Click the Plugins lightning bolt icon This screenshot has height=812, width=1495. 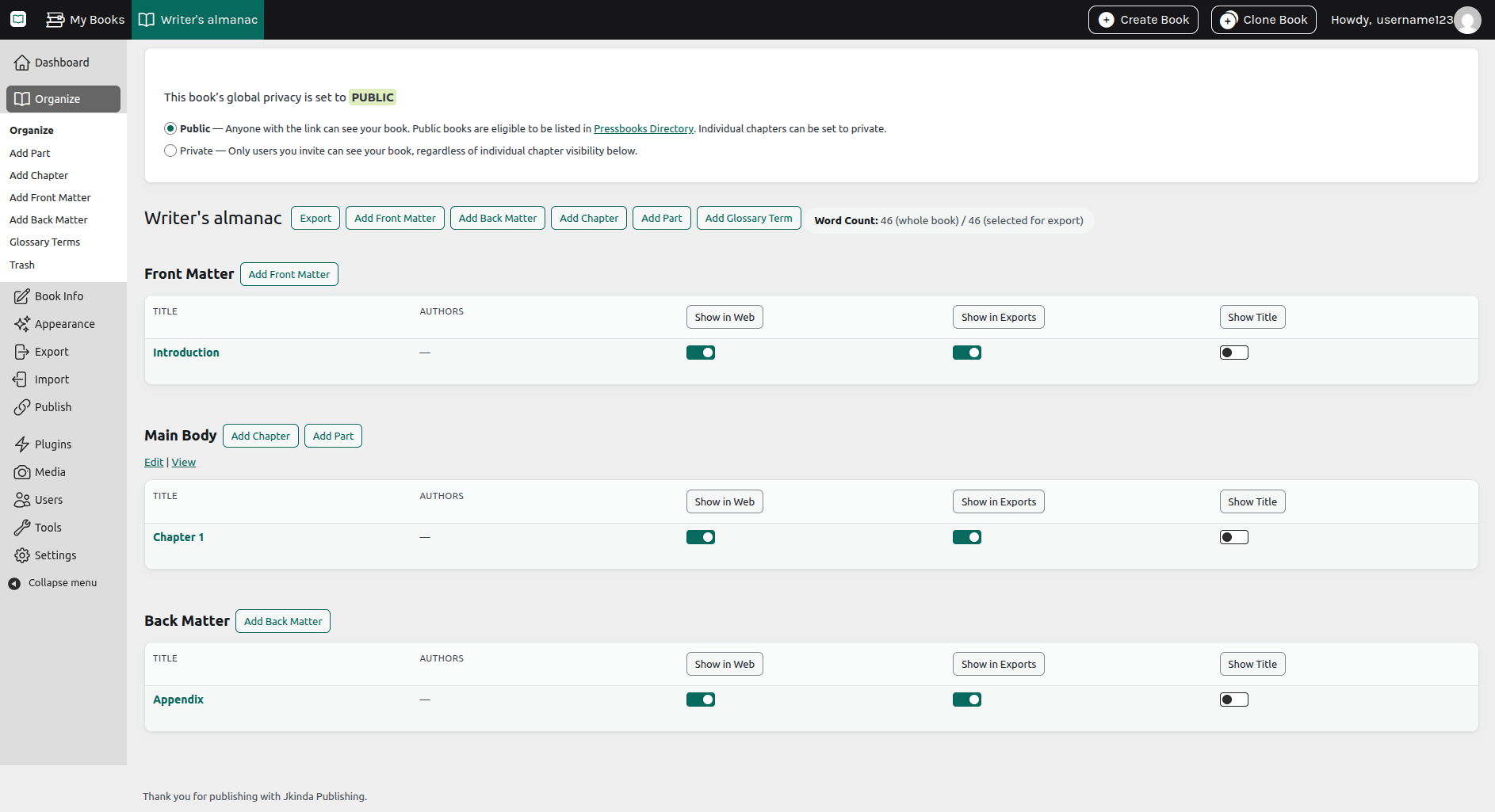coord(22,444)
